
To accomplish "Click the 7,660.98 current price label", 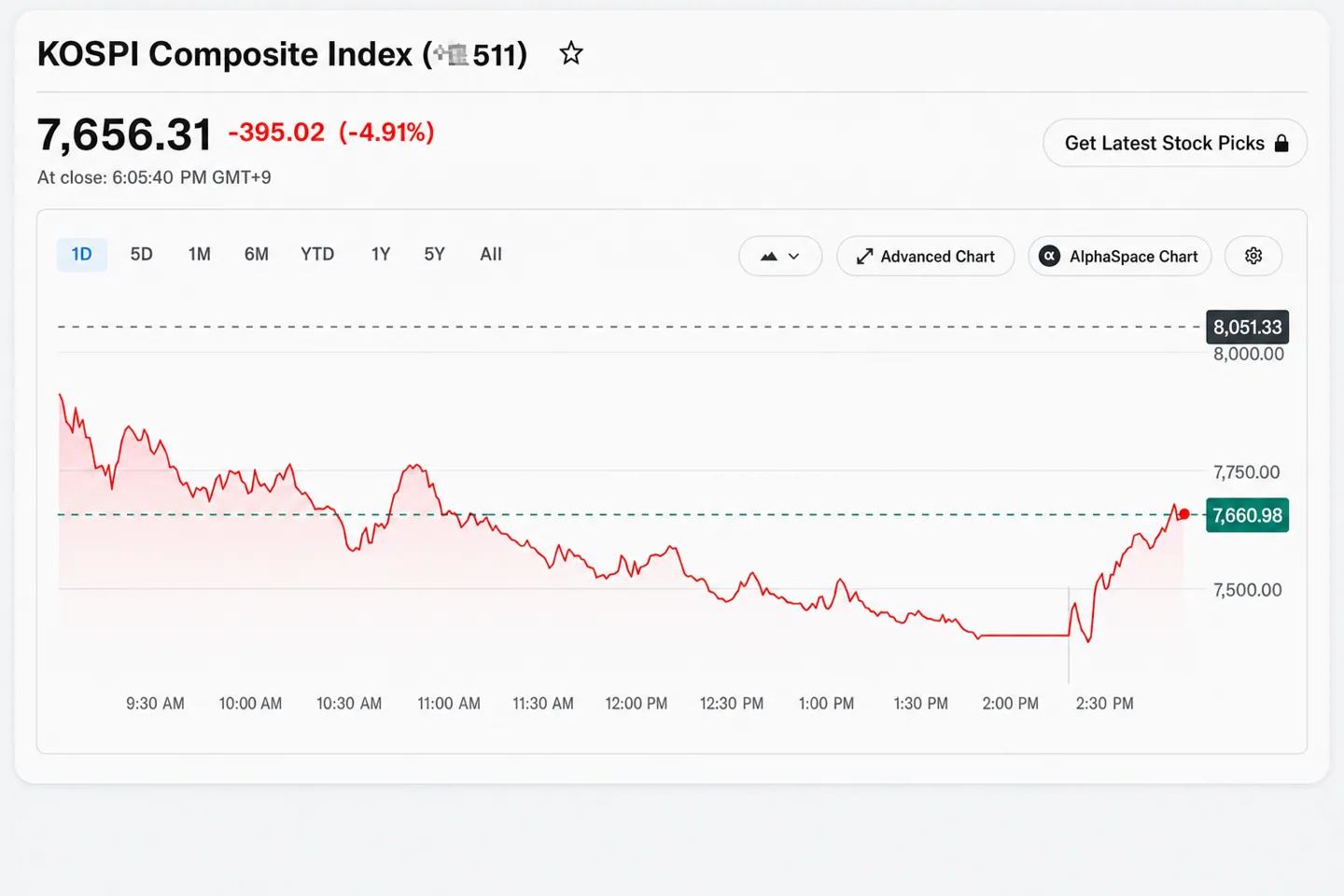I will click(x=1247, y=515).
